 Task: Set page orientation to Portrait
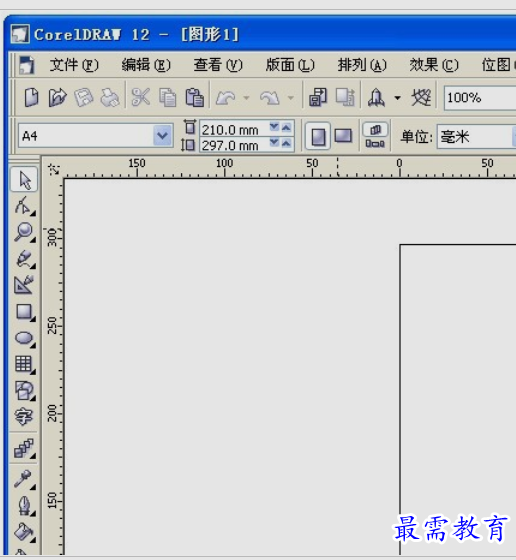tap(318, 136)
